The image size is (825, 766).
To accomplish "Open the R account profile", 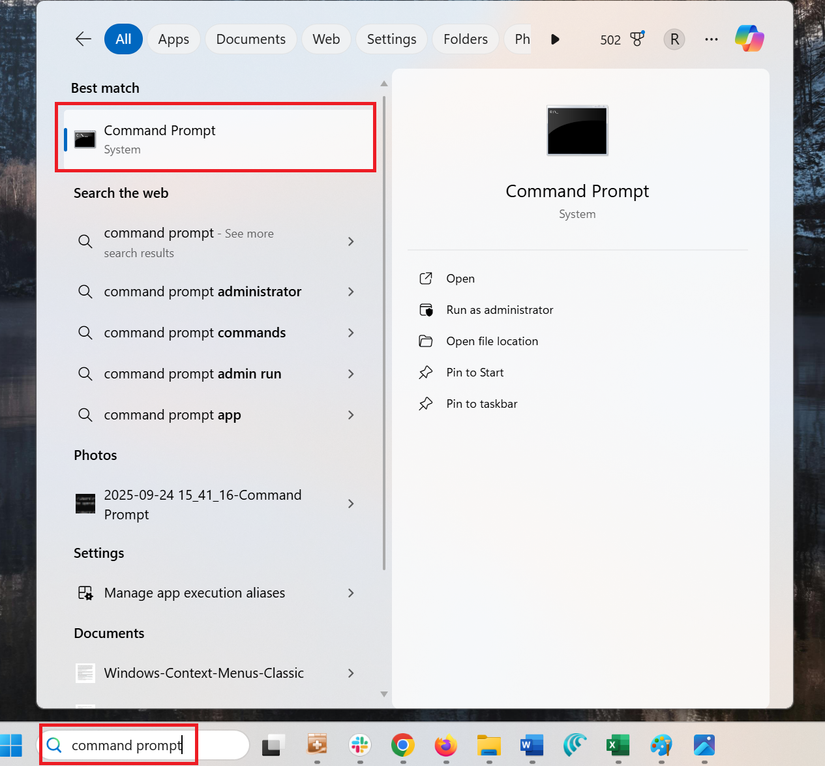I will (x=674, y=39).
